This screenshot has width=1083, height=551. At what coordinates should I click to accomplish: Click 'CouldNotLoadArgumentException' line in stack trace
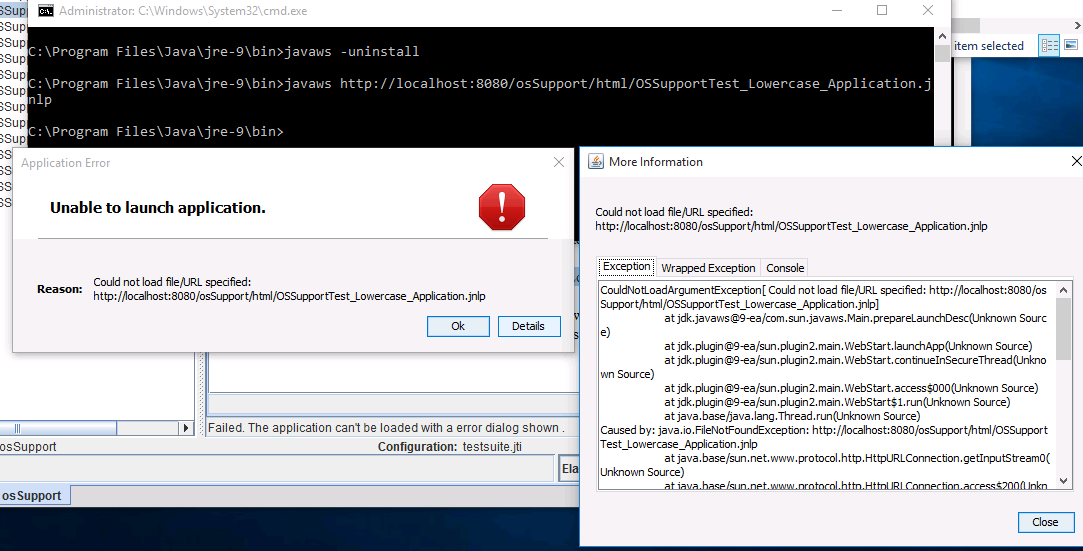[x=823, y=297]
